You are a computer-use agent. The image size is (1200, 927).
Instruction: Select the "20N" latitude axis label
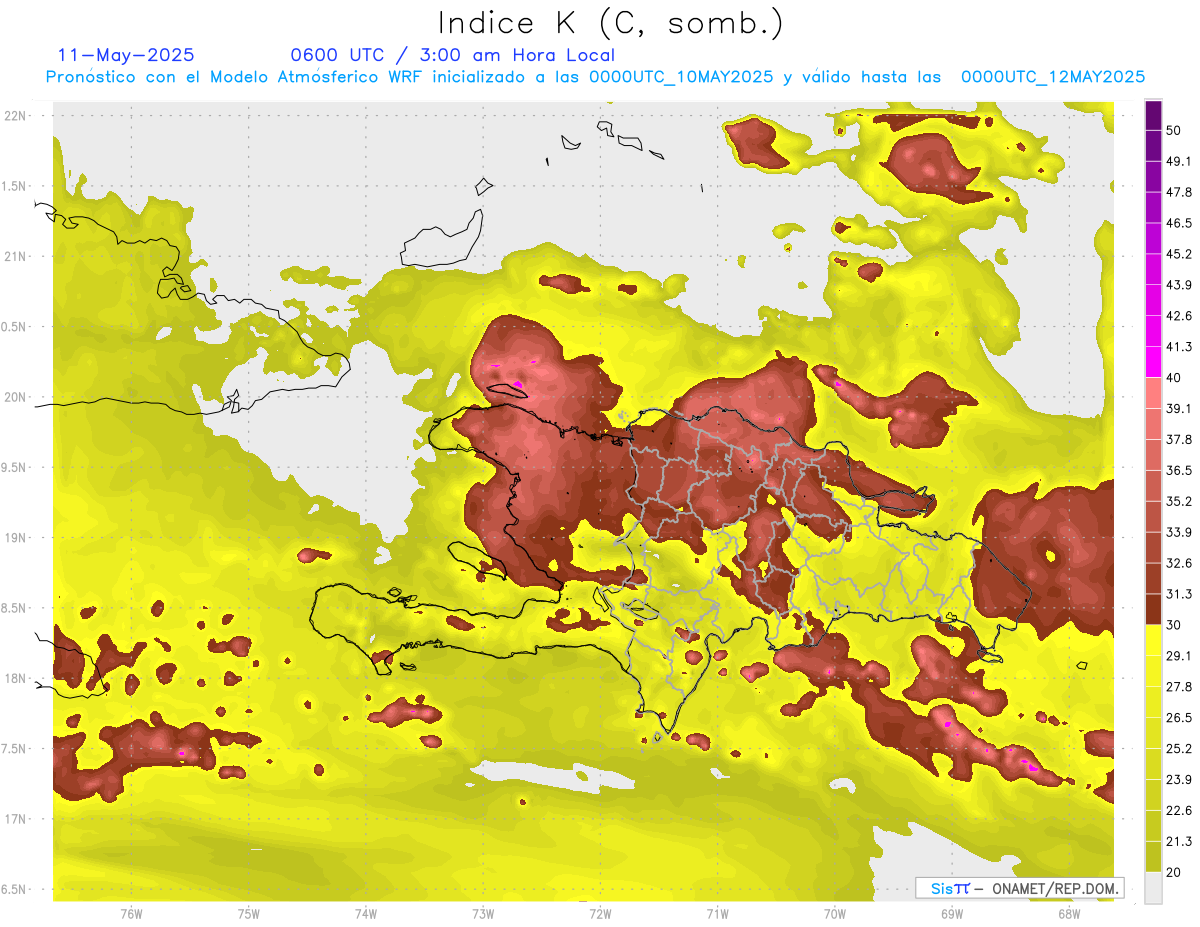pyautogui.click(x=15, y=397)
